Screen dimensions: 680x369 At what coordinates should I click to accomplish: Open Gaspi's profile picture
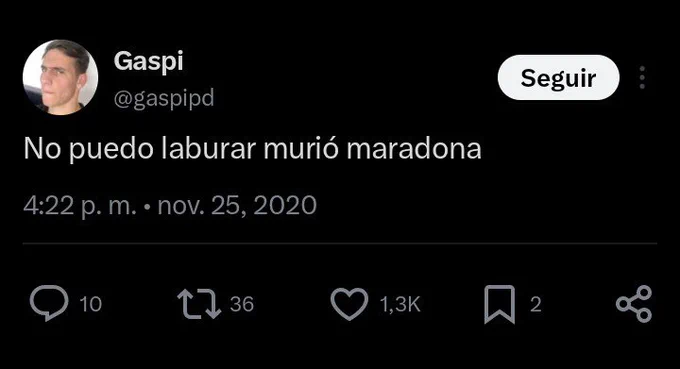point(60,77)
